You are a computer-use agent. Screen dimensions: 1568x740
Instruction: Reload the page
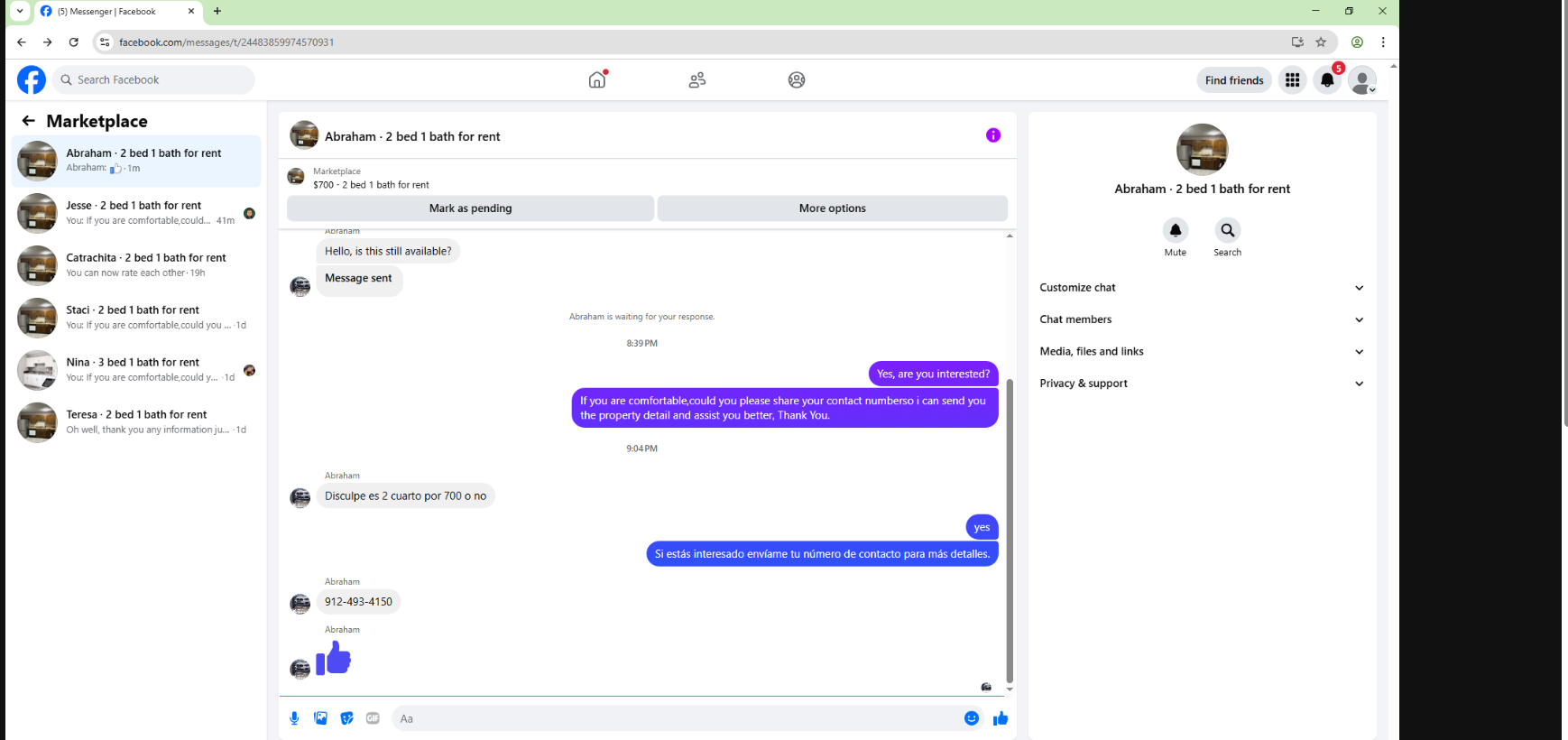tap(74, 42)
